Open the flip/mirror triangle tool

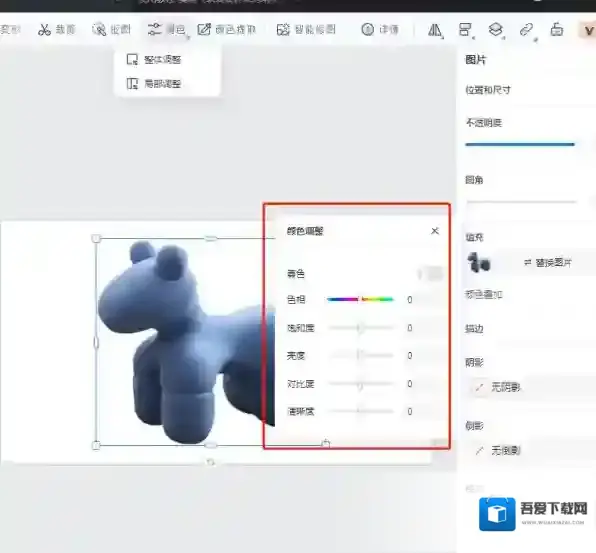[x=435, y=30]
